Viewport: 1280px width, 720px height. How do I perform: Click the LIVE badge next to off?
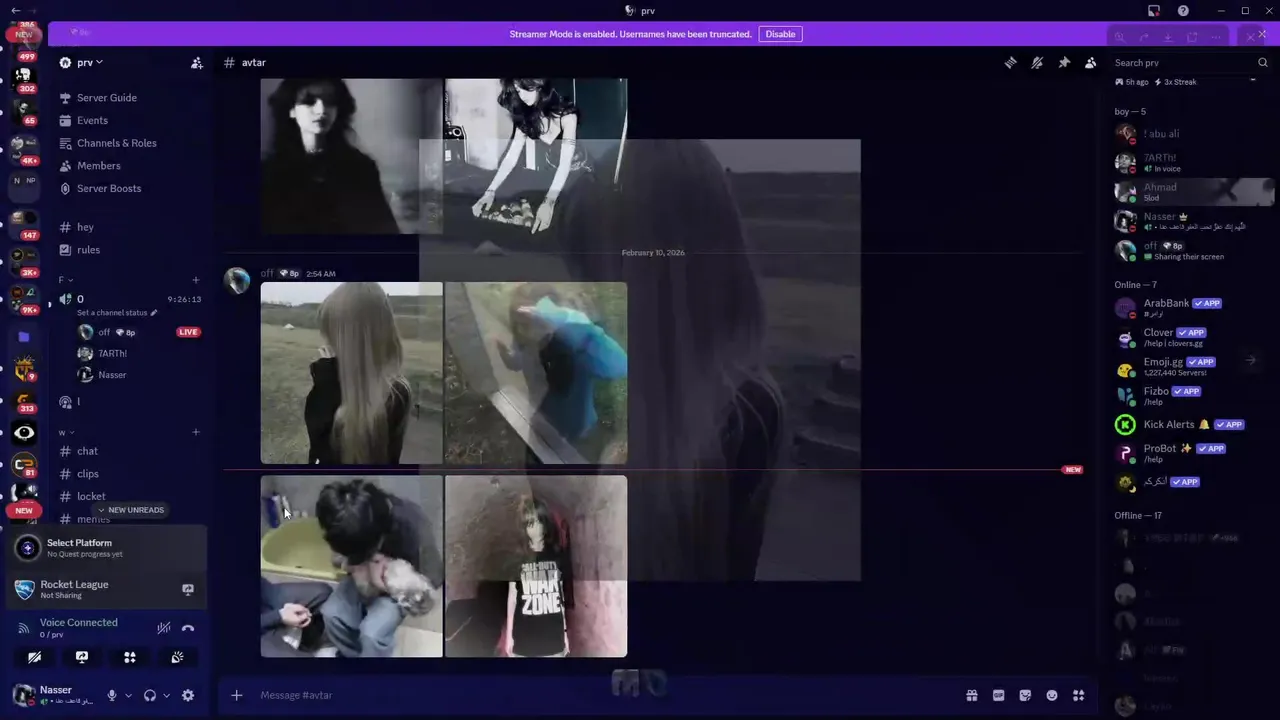point(188,332)
